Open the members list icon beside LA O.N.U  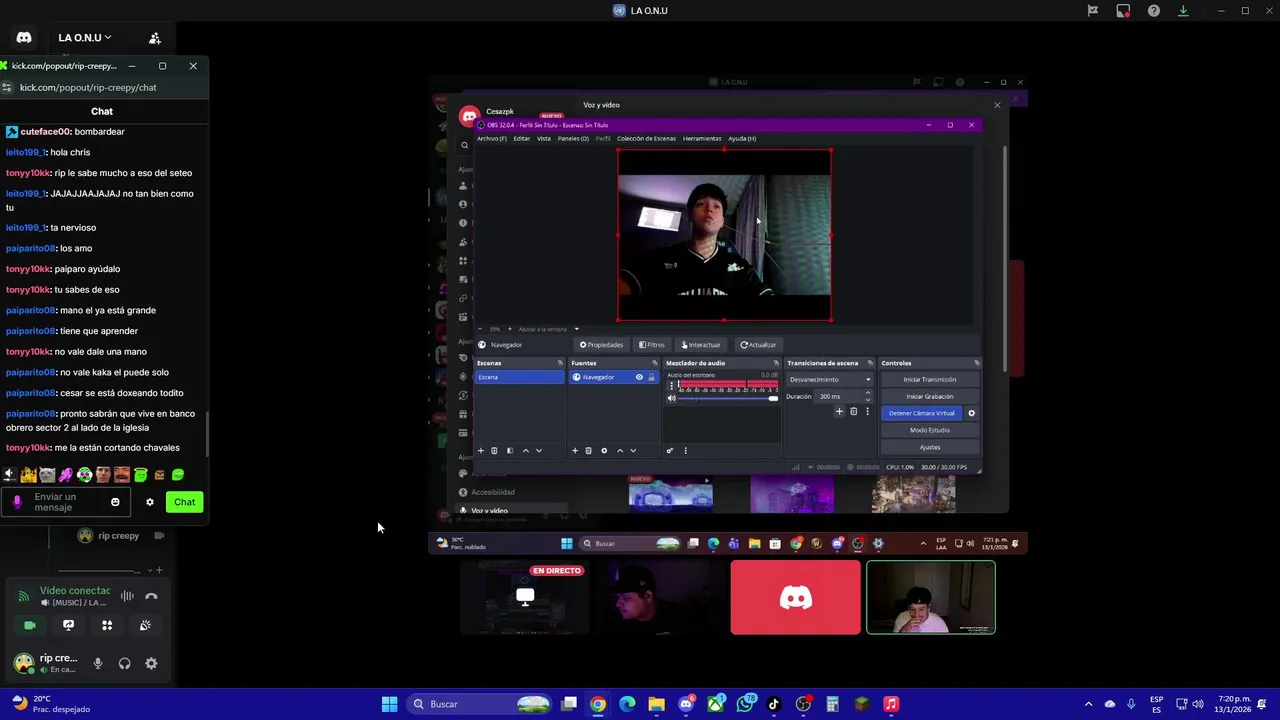point(155,38)
